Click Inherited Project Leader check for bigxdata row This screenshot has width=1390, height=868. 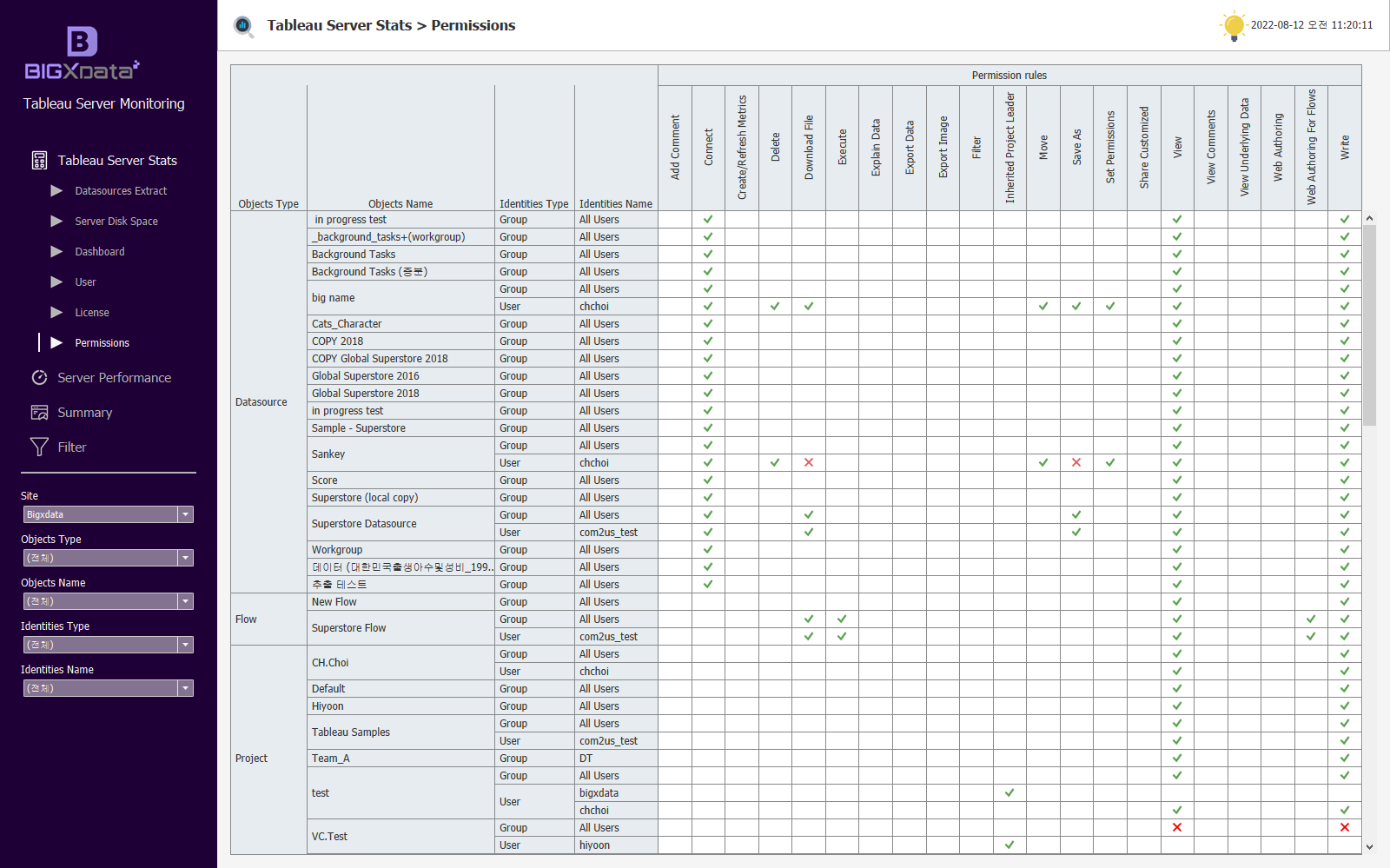pyautogui.click(x=1009, y=792)
